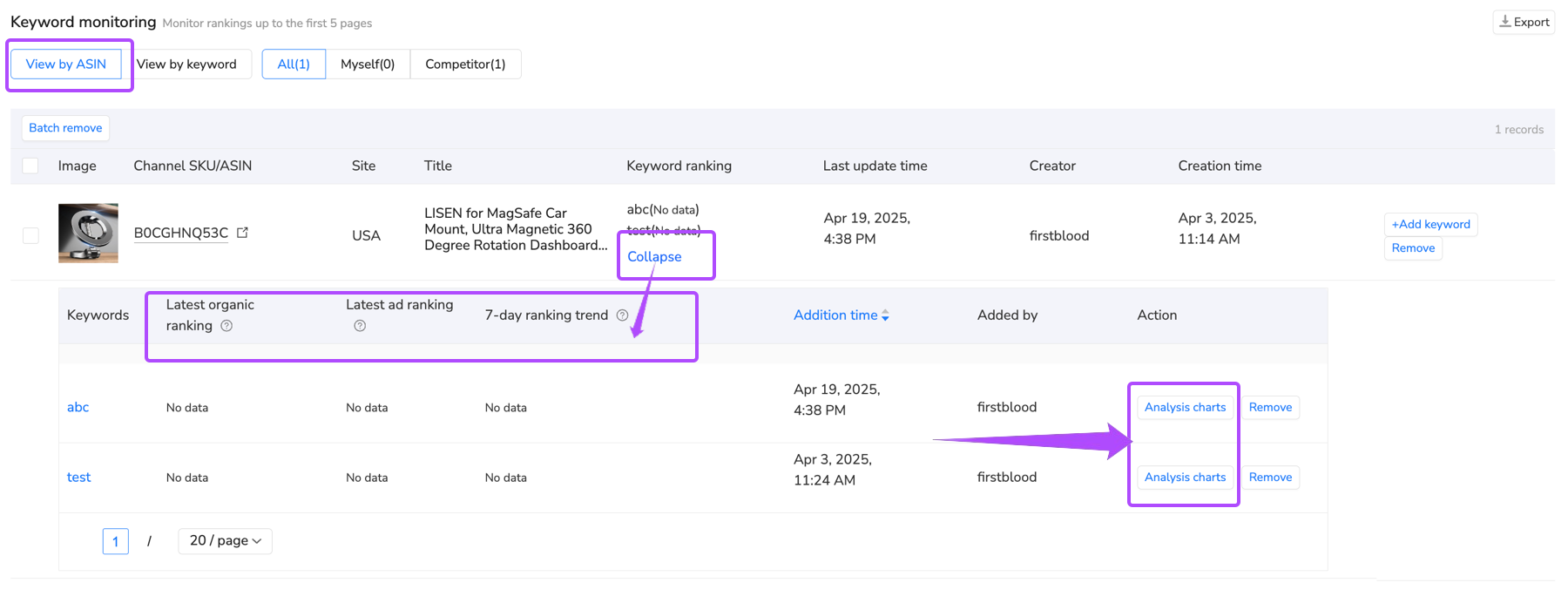1568x603 pixels.
Task: Click the Addition time column header
Action: 835,315
